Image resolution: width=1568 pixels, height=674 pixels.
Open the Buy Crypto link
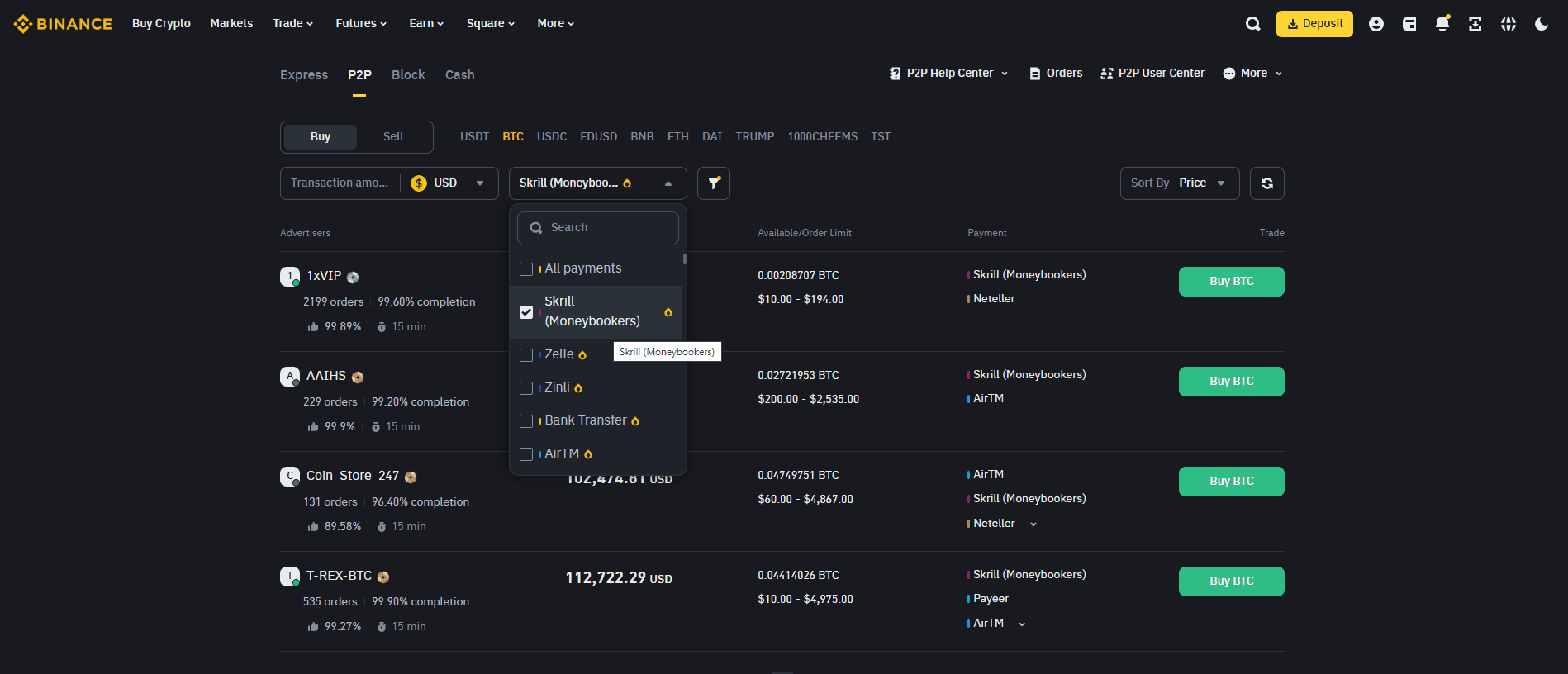point(161,24)
